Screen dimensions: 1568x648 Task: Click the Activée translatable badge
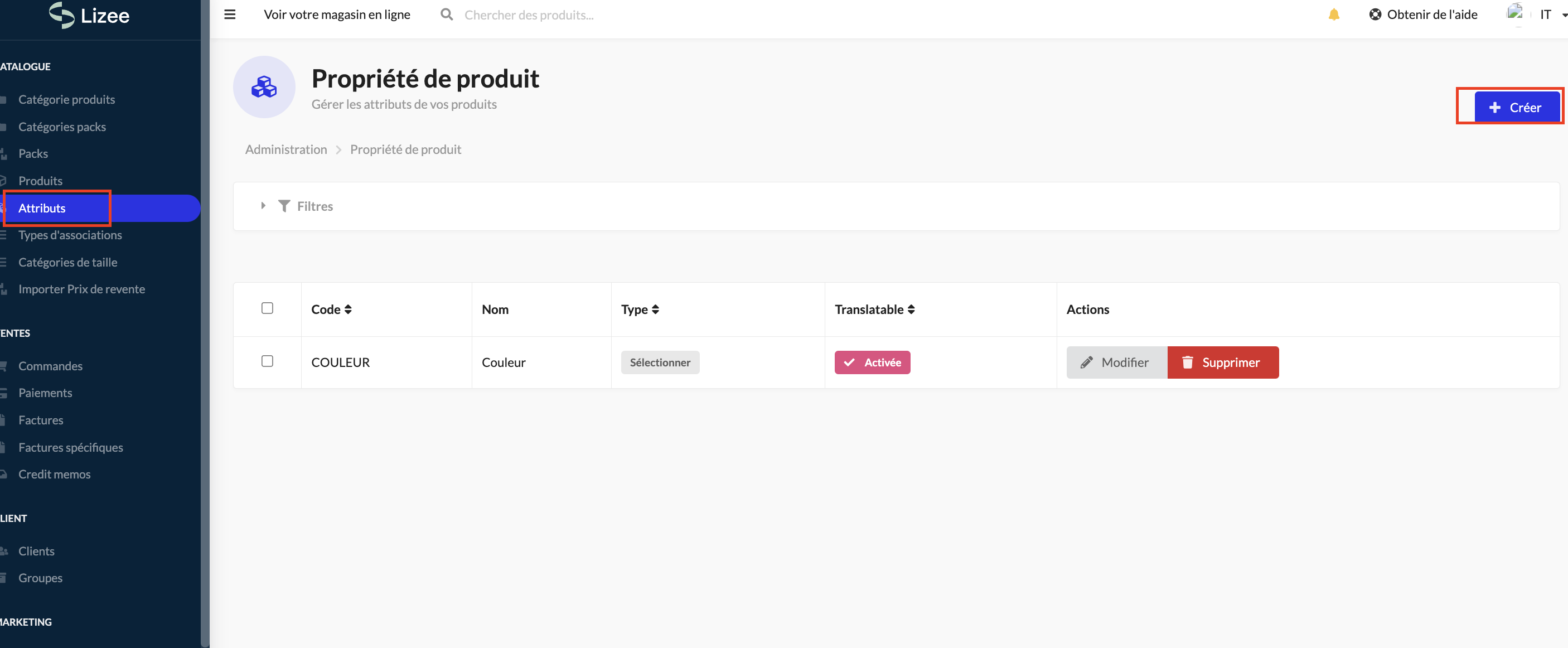click(872, 362)
